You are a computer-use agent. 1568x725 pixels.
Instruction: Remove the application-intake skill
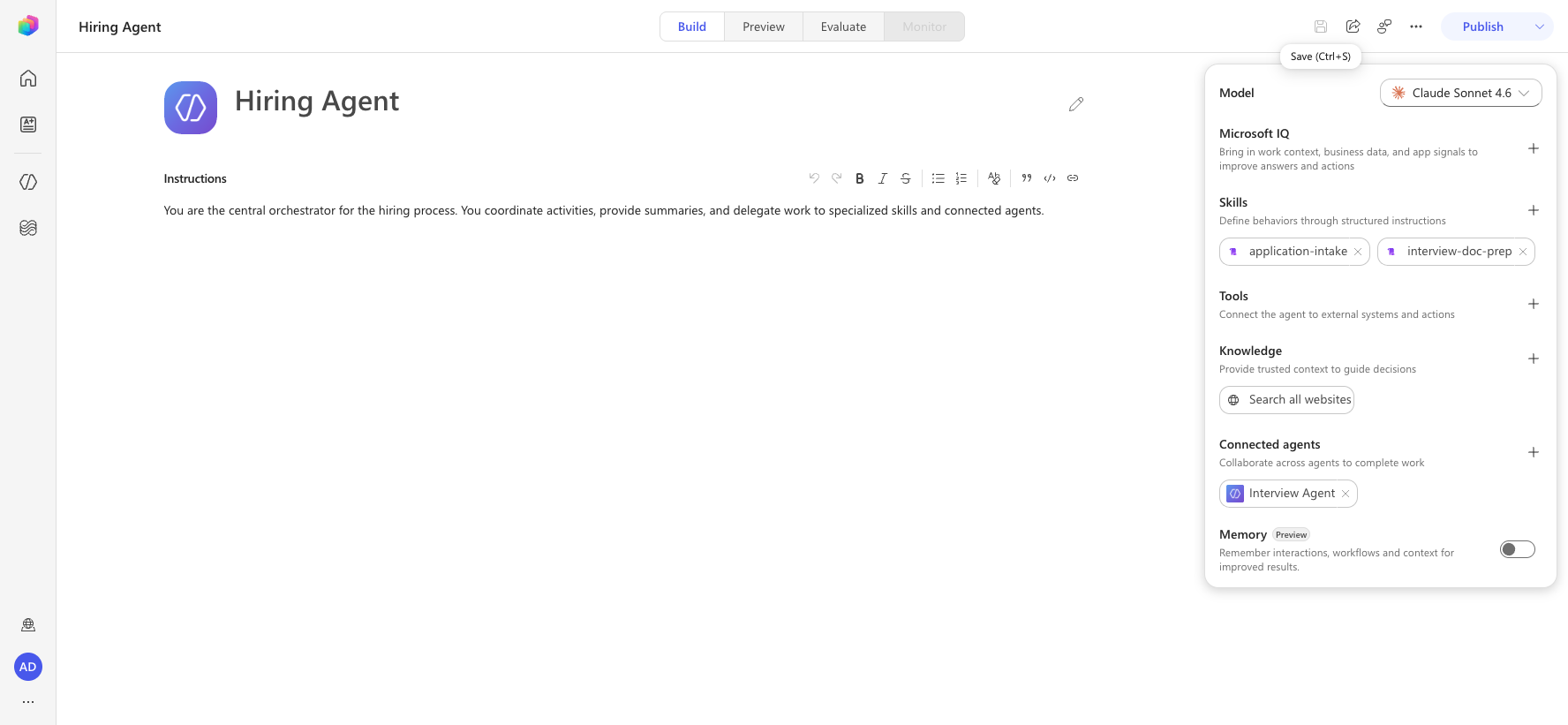coord(1358,252)
